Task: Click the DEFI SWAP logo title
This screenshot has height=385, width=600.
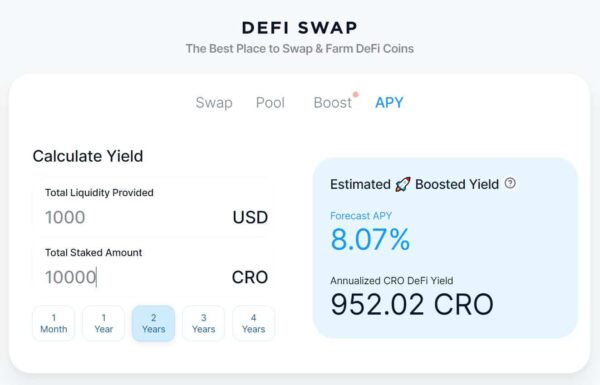Action: tap(300, 28)
